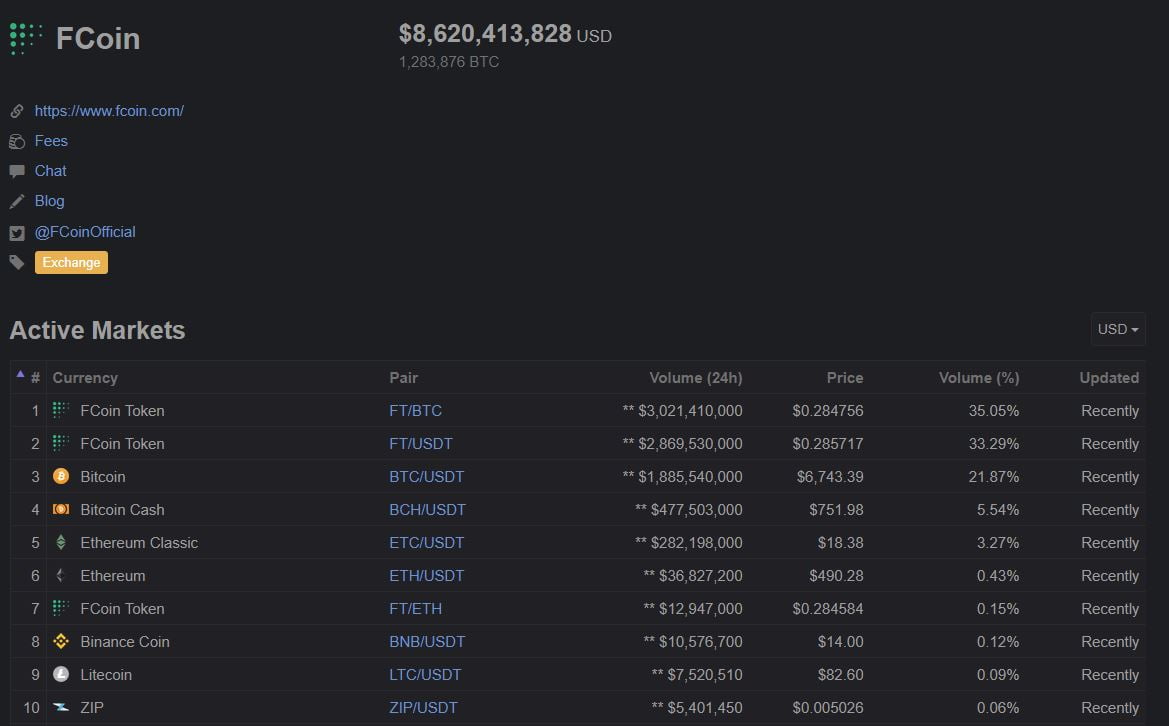This screenshot has height=726, width=1169.
Task: Open the FT/ETH pair link
Action: 415,608
